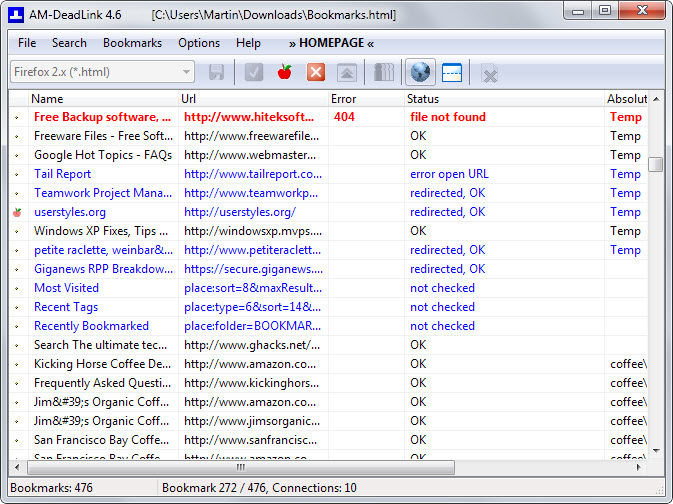Viewport: 673px width, 504px height.
Task: Toggle the globe internal browser icon
Action: pyautogui.click(x=420, y=72)
